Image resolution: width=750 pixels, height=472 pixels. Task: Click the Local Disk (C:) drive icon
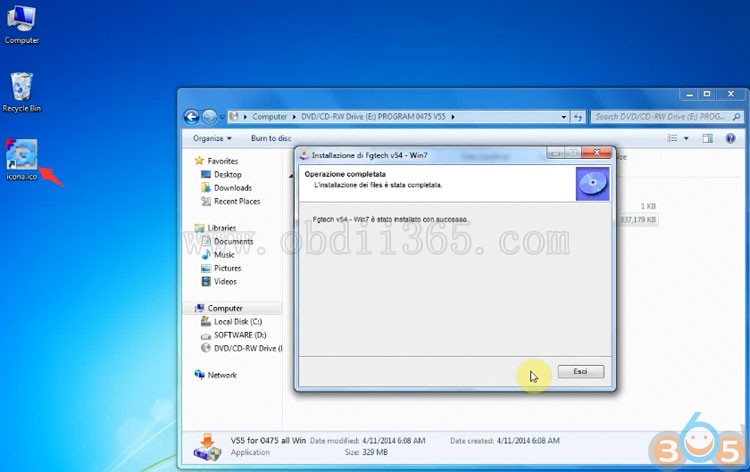206,321
